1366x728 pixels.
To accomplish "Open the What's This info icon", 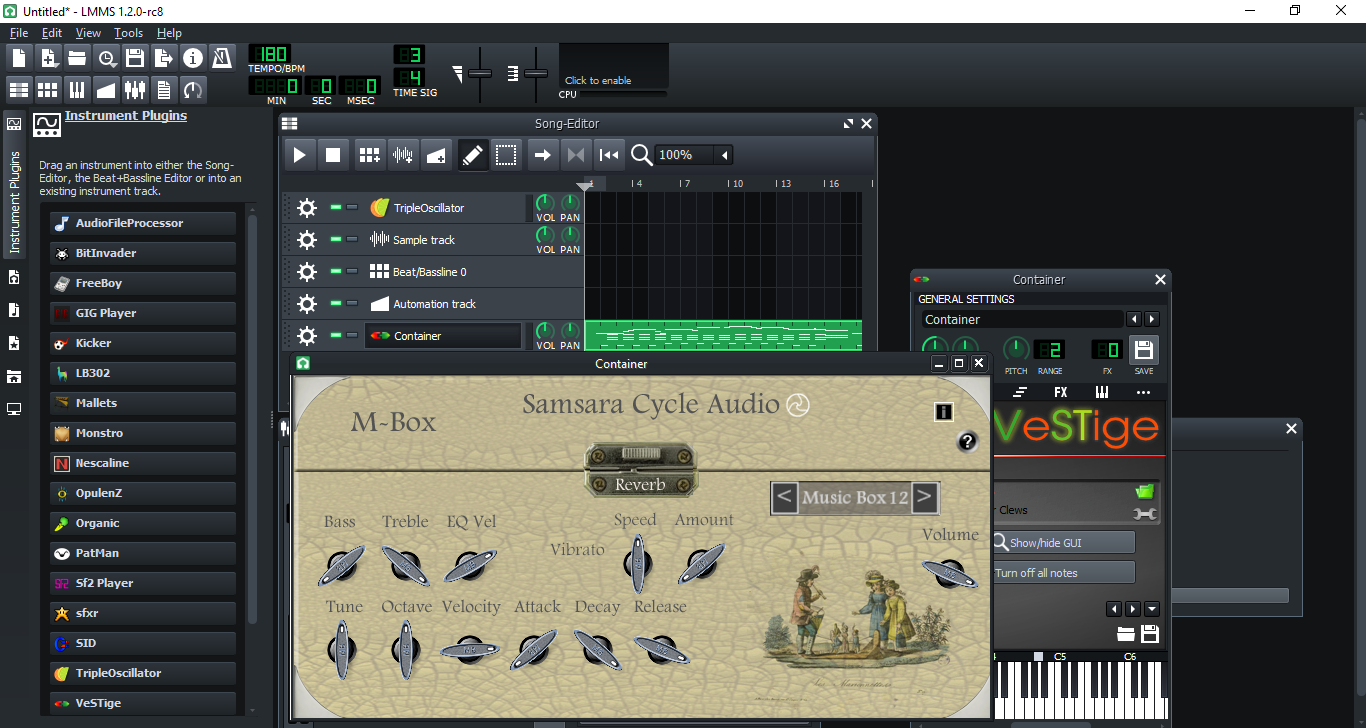I will (x=193, y=57).
